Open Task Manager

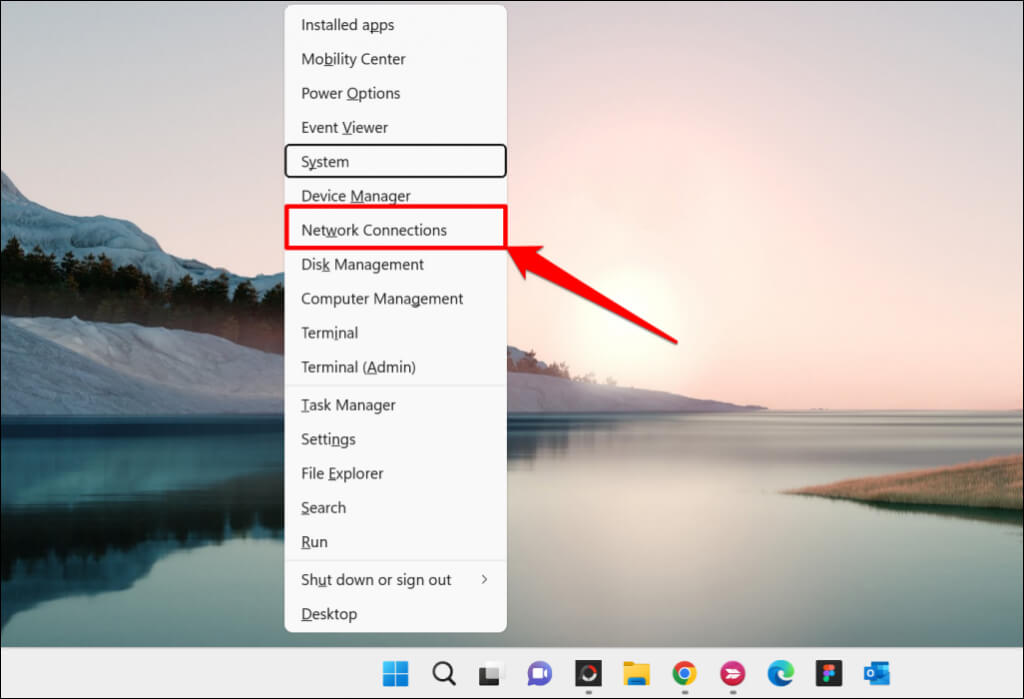pyautogui.click(x=347, y=405)
